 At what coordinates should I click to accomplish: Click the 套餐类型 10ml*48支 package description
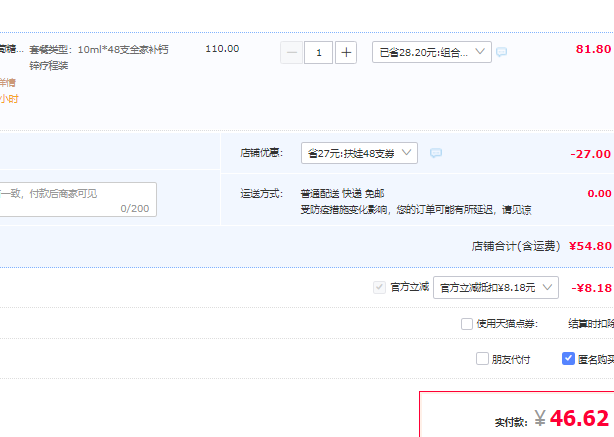[x=99, y=58]
